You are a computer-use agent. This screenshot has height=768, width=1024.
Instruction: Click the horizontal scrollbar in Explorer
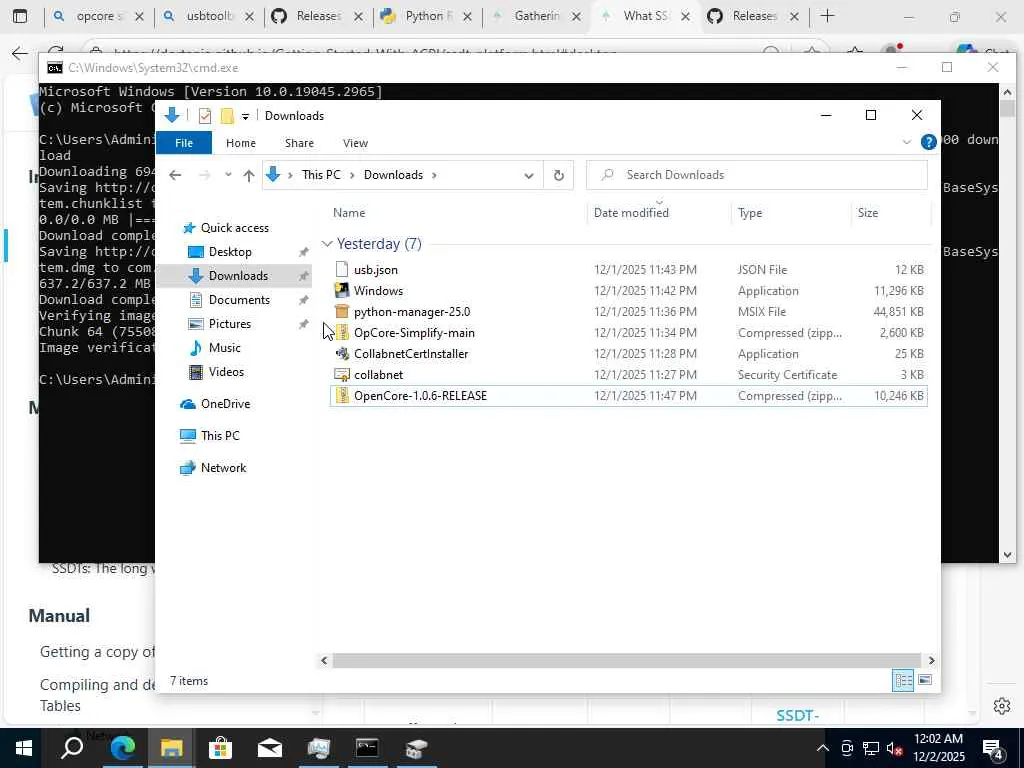point(626,660)
